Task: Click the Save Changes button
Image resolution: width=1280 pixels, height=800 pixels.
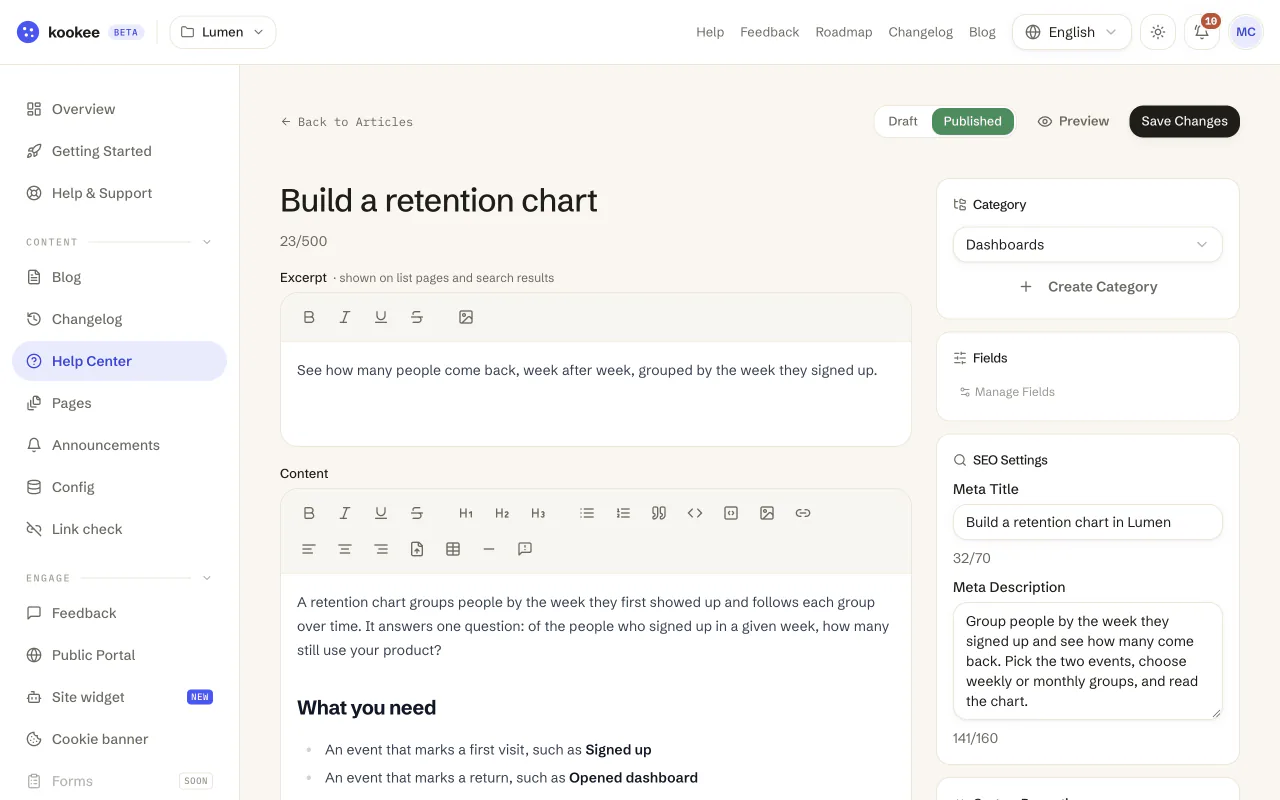Action: (x=1185, y=121)
